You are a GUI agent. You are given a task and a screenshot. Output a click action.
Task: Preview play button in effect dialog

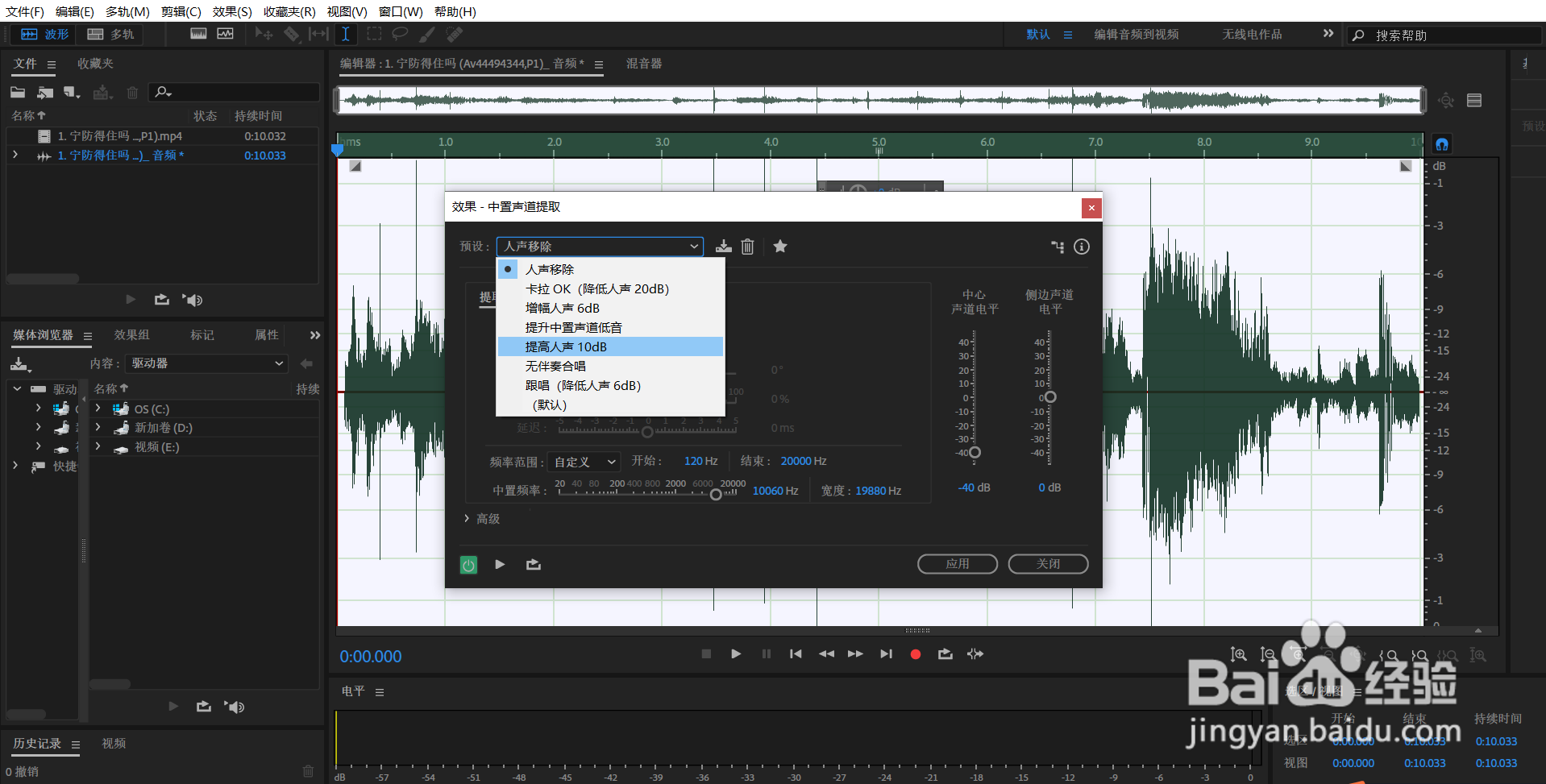coord(500,565)
